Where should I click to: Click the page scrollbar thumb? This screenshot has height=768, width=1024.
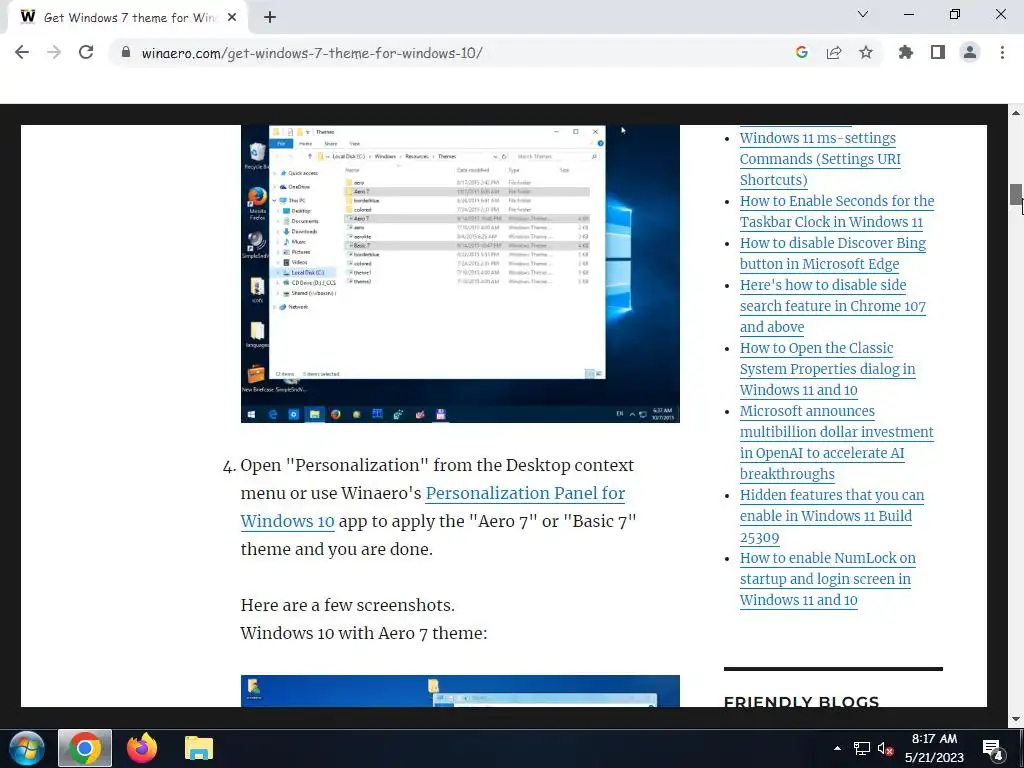pyautogui.click(x=1016, y=195)
